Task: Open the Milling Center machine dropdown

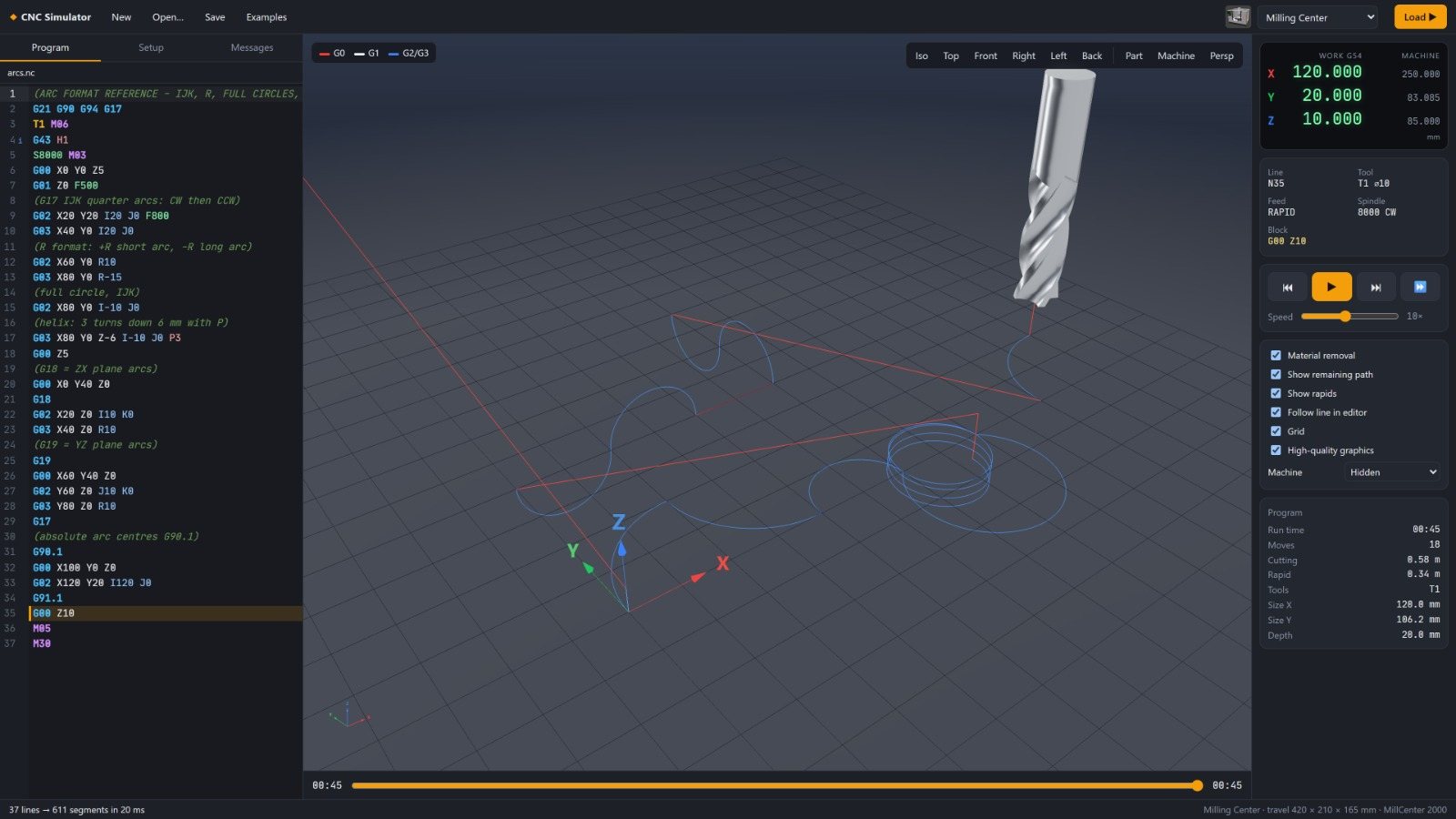Action: [1319, 17]
